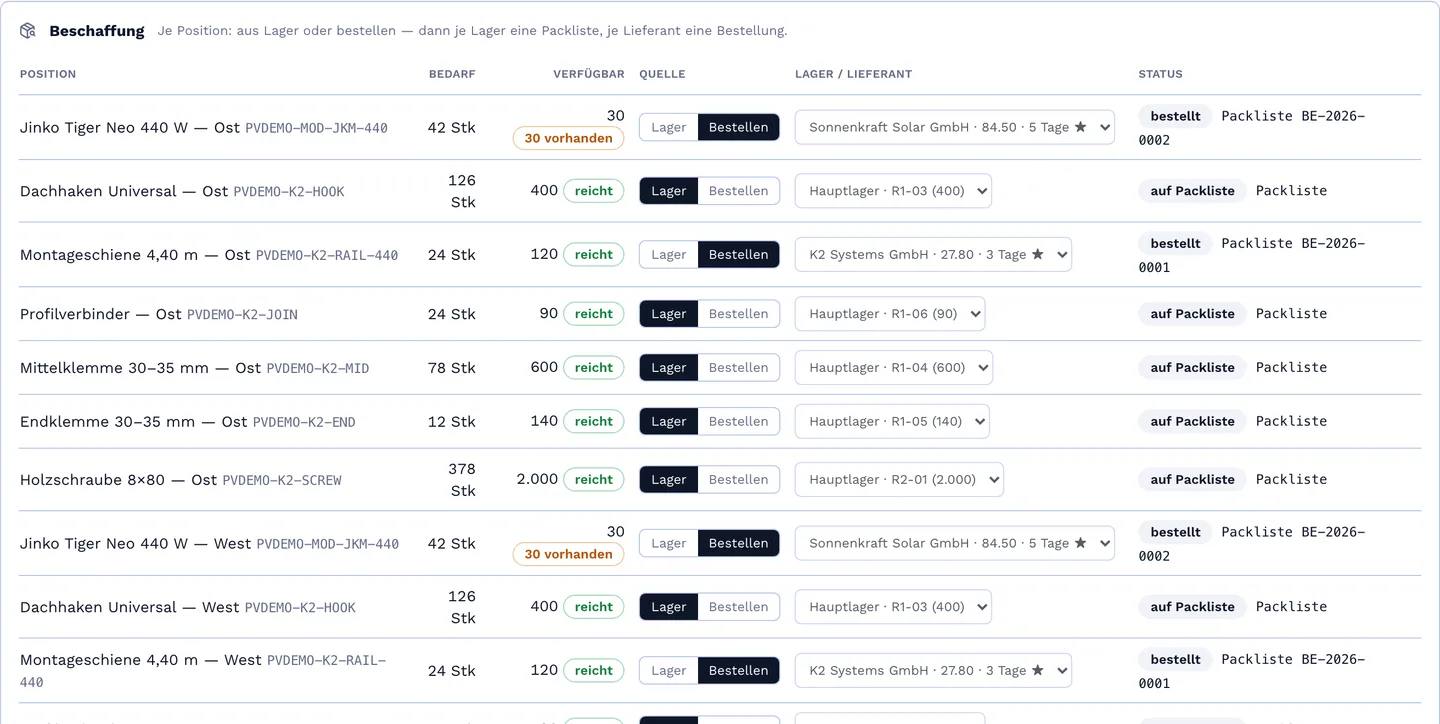Open Packliste link in Profilverbinder Ost row

pos(1291,314)
